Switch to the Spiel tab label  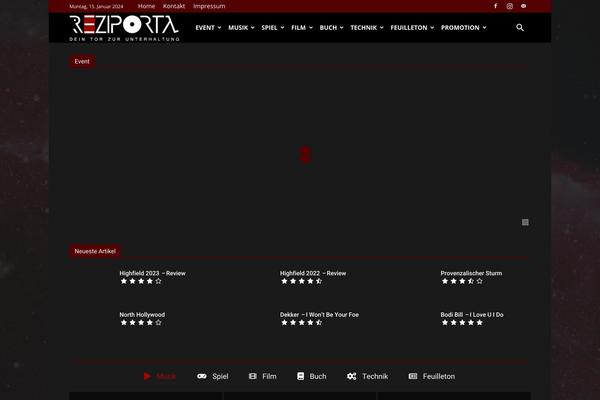coord(220,376)
